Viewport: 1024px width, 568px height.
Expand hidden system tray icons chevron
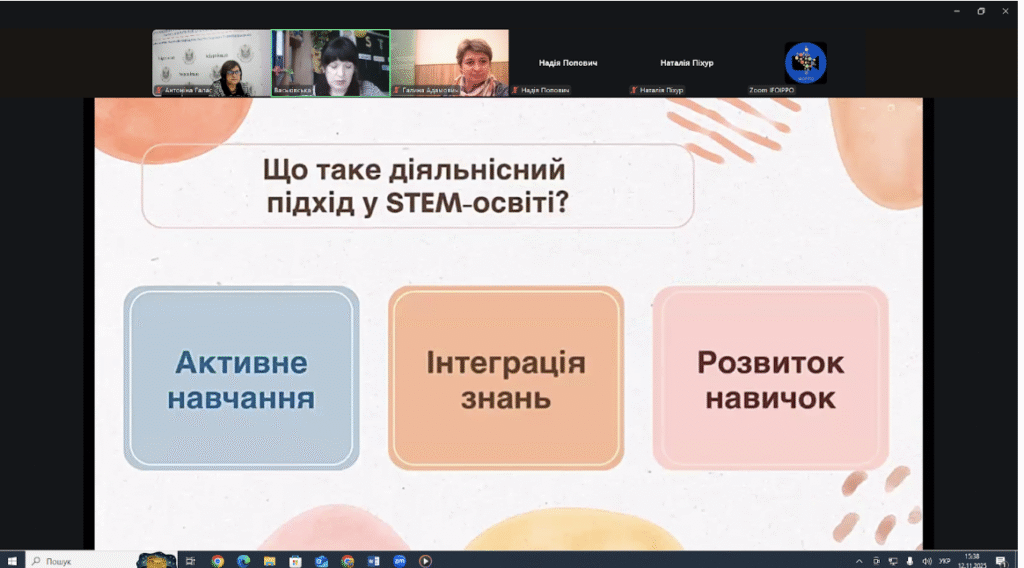[x=859, y=561]
